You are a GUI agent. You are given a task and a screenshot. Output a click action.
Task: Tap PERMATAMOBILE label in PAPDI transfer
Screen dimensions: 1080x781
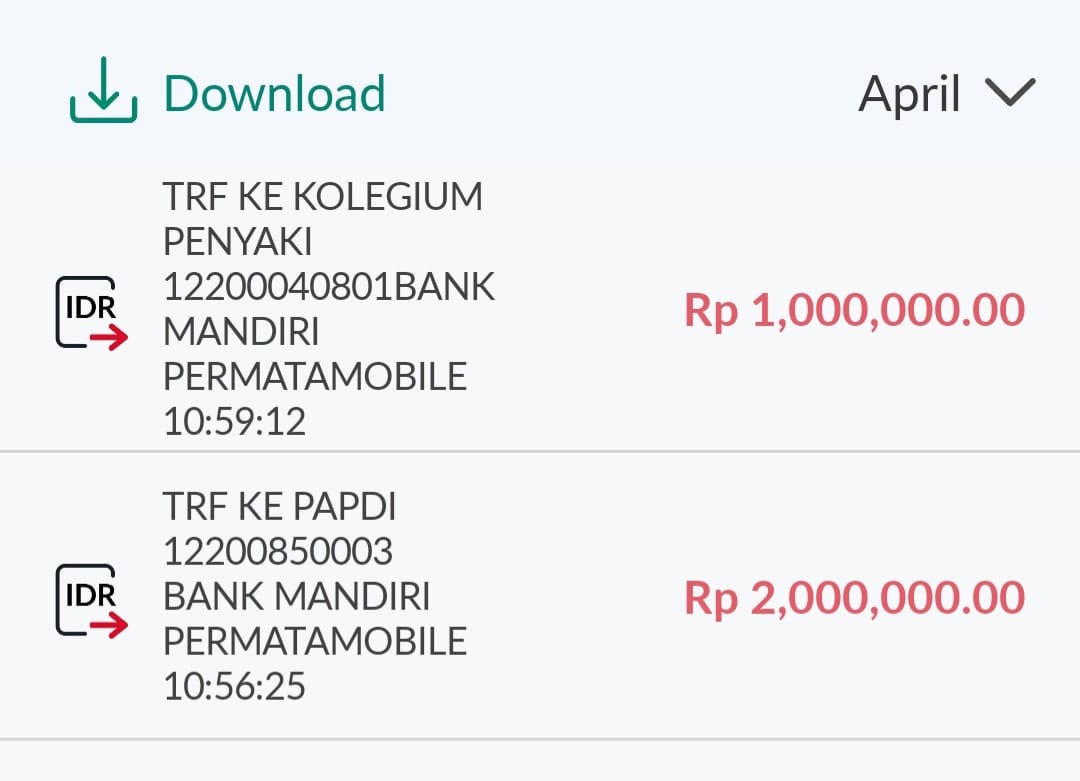[x=314, y=642]
